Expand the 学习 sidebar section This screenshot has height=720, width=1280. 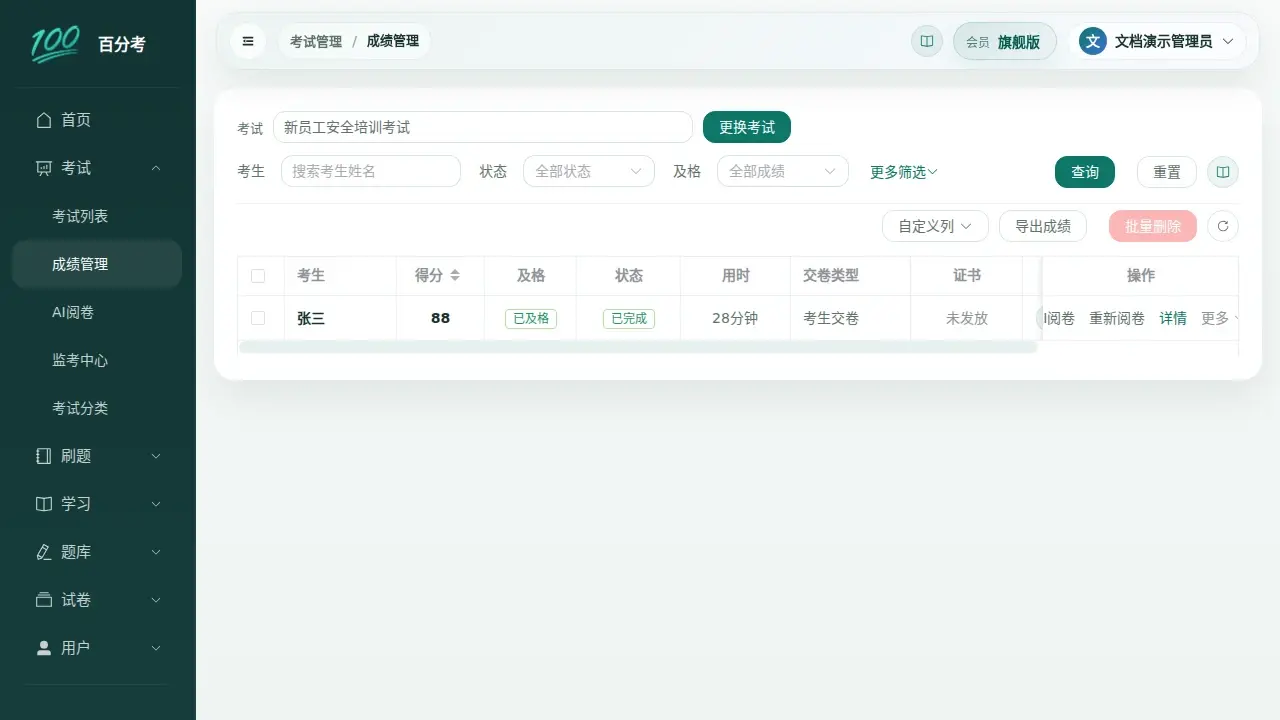(x=97, y=504)
